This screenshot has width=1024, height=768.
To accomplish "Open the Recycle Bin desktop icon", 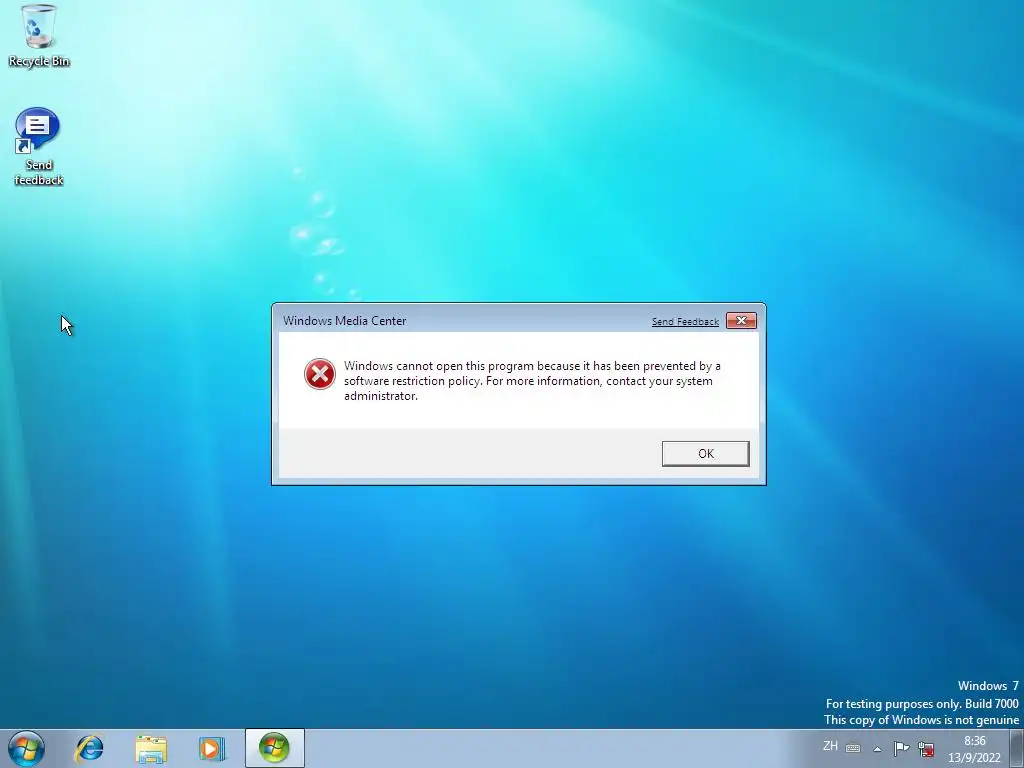I will [x=39, y=35].
